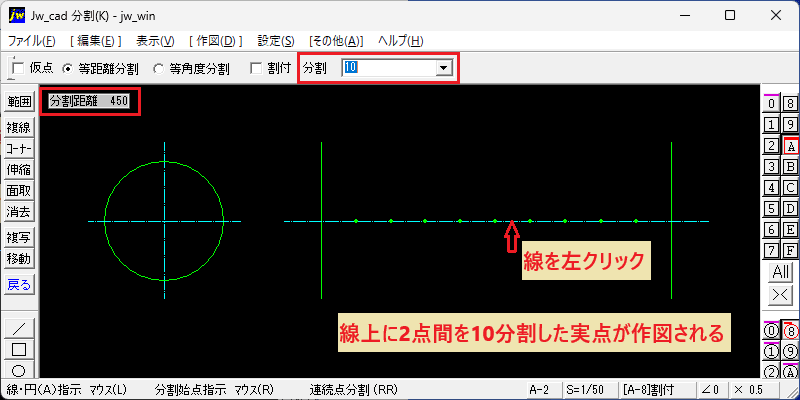The height and width of the screenshot is (400, 800).
Task: Tick the 割付 checkbox
Action: 256,69
